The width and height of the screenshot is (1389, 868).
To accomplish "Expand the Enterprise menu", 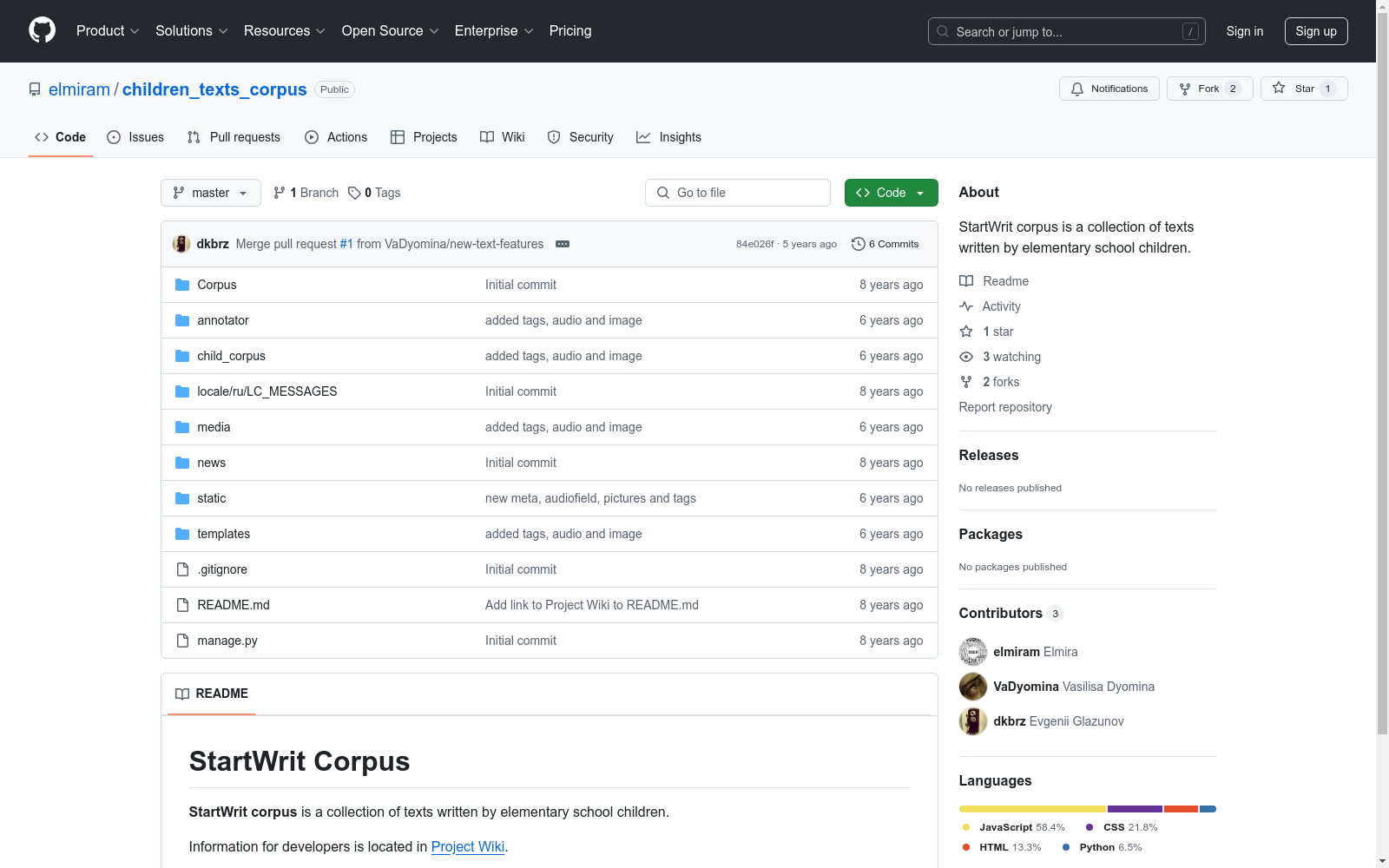I will [x=494, y=30].
